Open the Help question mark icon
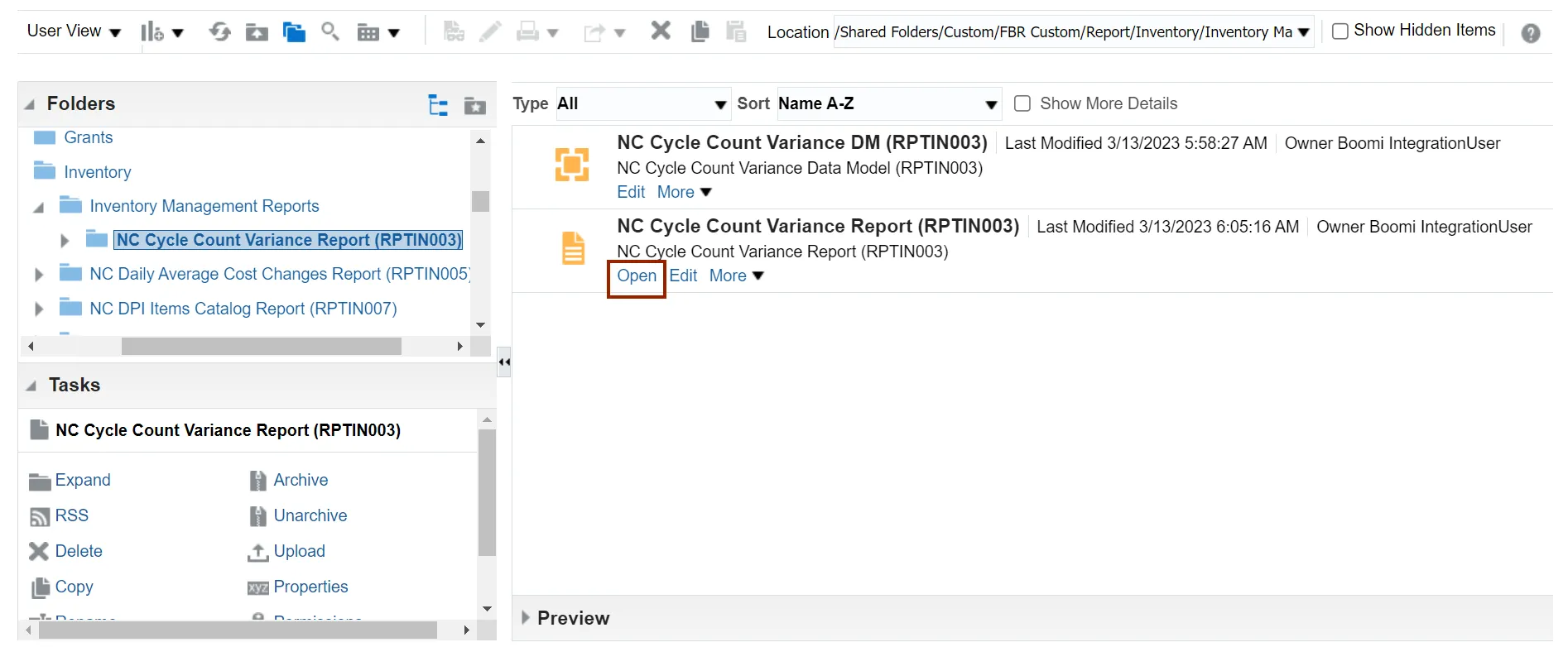1568x647 pixels. point(1530,33)
